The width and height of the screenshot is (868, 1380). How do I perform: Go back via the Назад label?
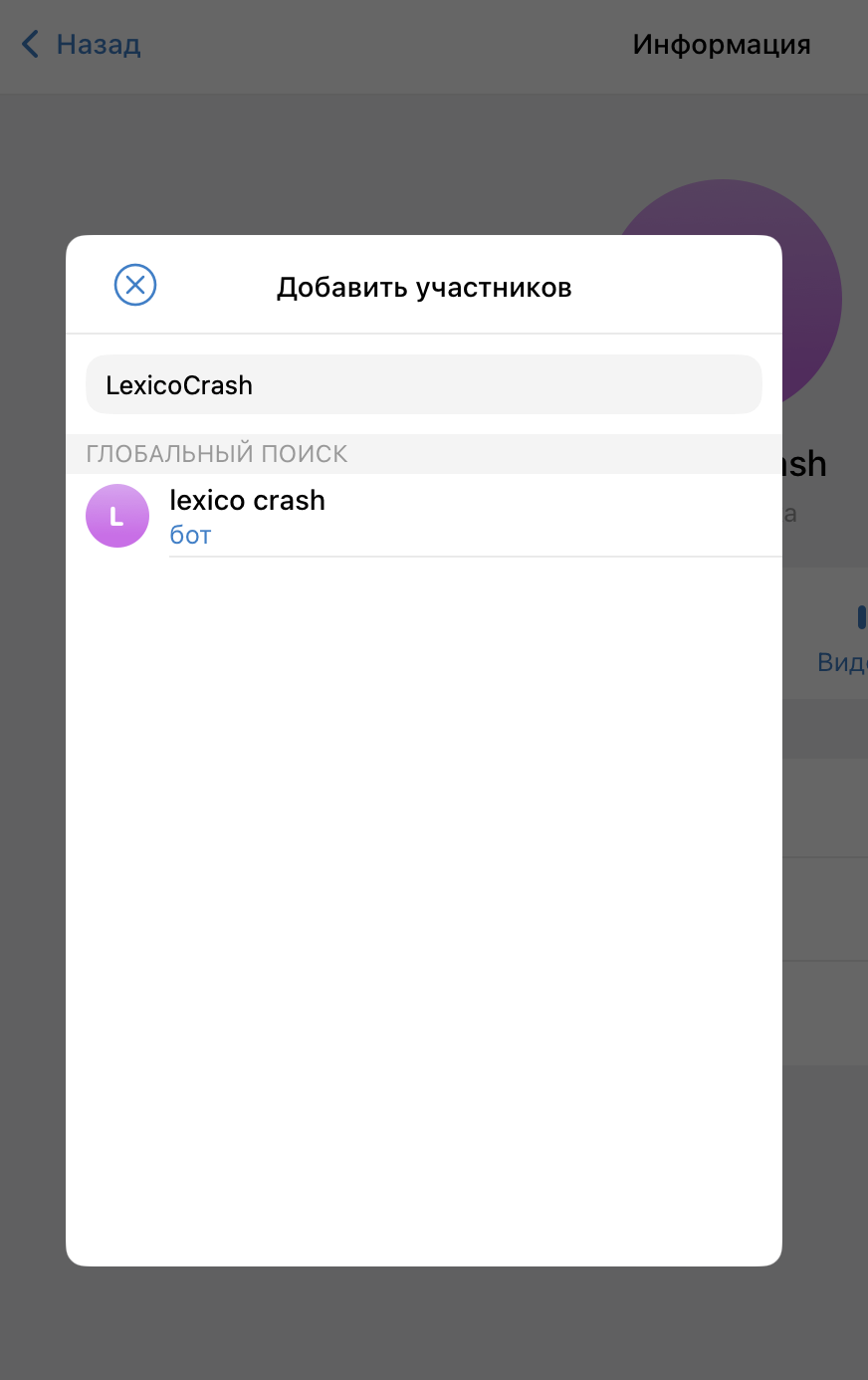coord(99,45)
